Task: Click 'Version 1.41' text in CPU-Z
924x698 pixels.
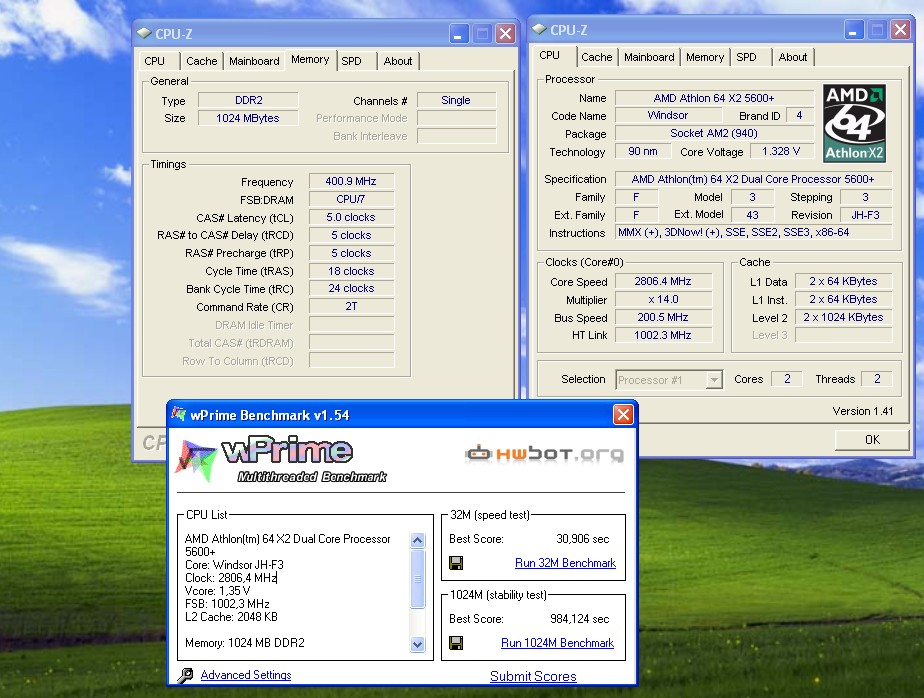Action: (x=863, y=411)
